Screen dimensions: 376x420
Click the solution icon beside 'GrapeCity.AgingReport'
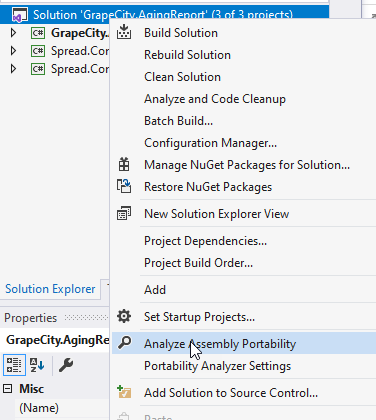[x=19, y=15]
